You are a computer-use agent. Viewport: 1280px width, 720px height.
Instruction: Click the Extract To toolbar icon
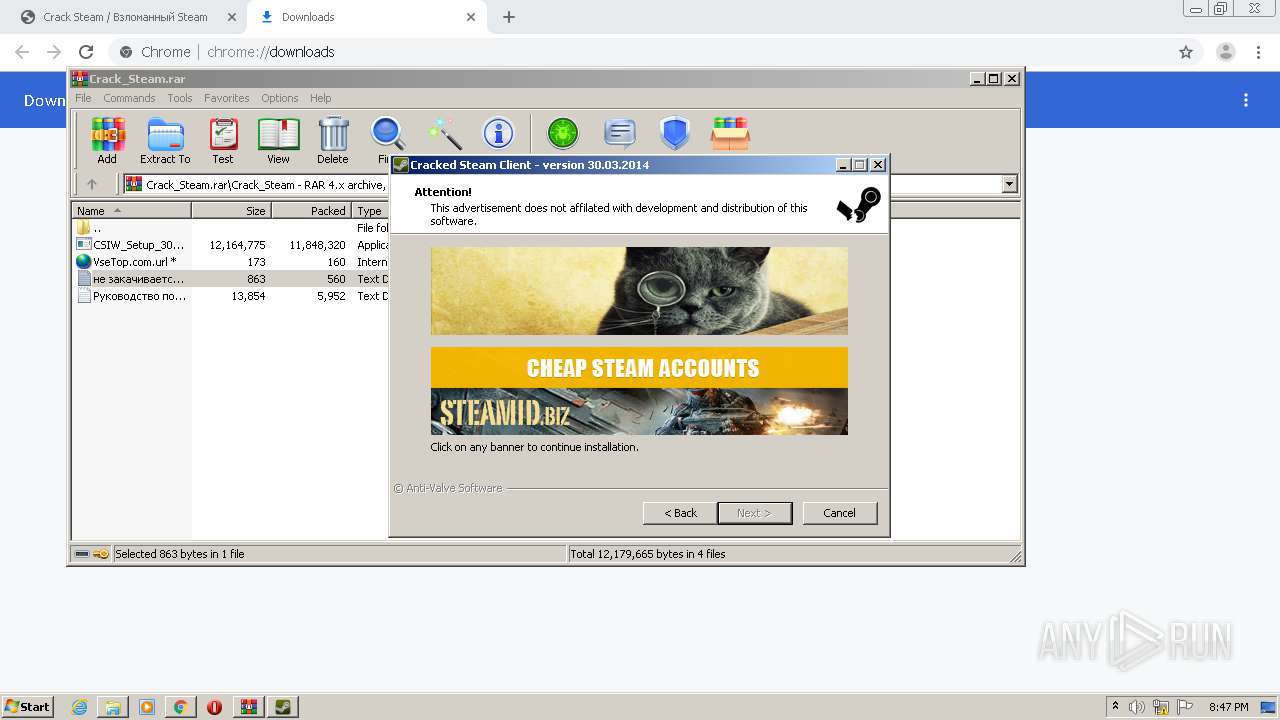click(x=165, y=140)
